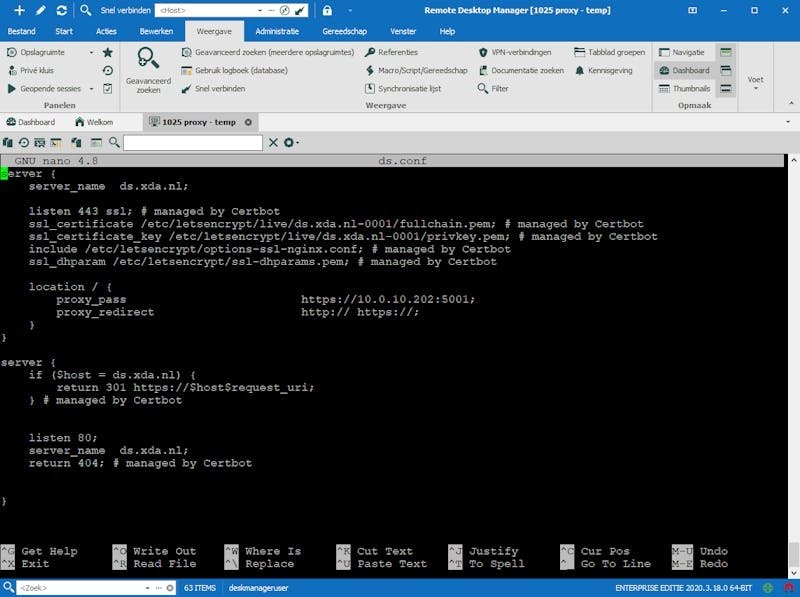
Task: Click the Referenties button
Action: point(392,52)
